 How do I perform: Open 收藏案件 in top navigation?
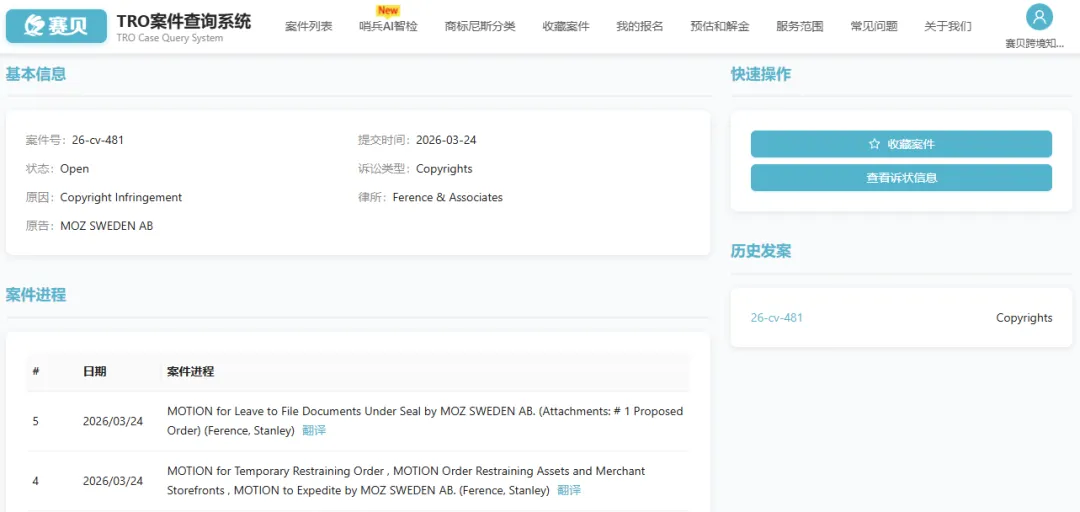565,27
